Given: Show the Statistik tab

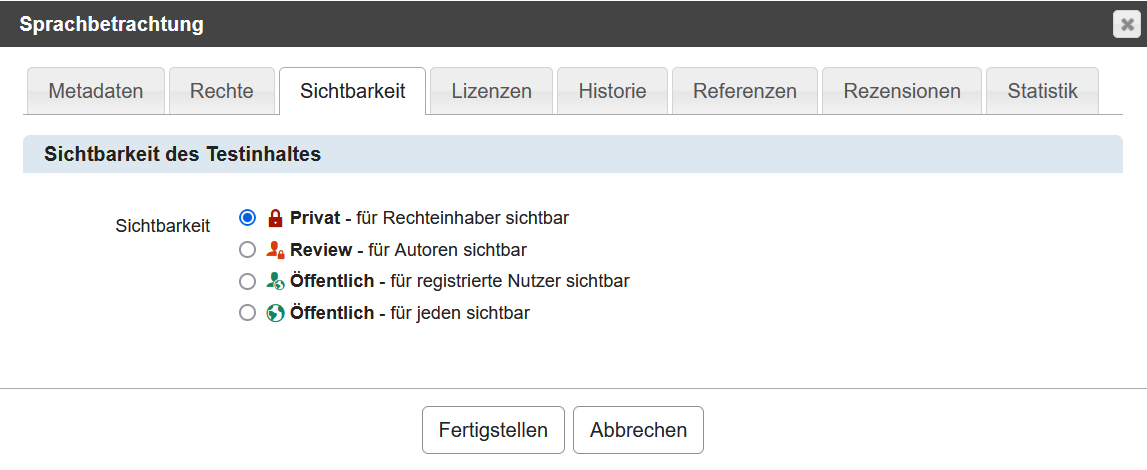Looking at the screenshot, I should click(x=1042, y=91).
